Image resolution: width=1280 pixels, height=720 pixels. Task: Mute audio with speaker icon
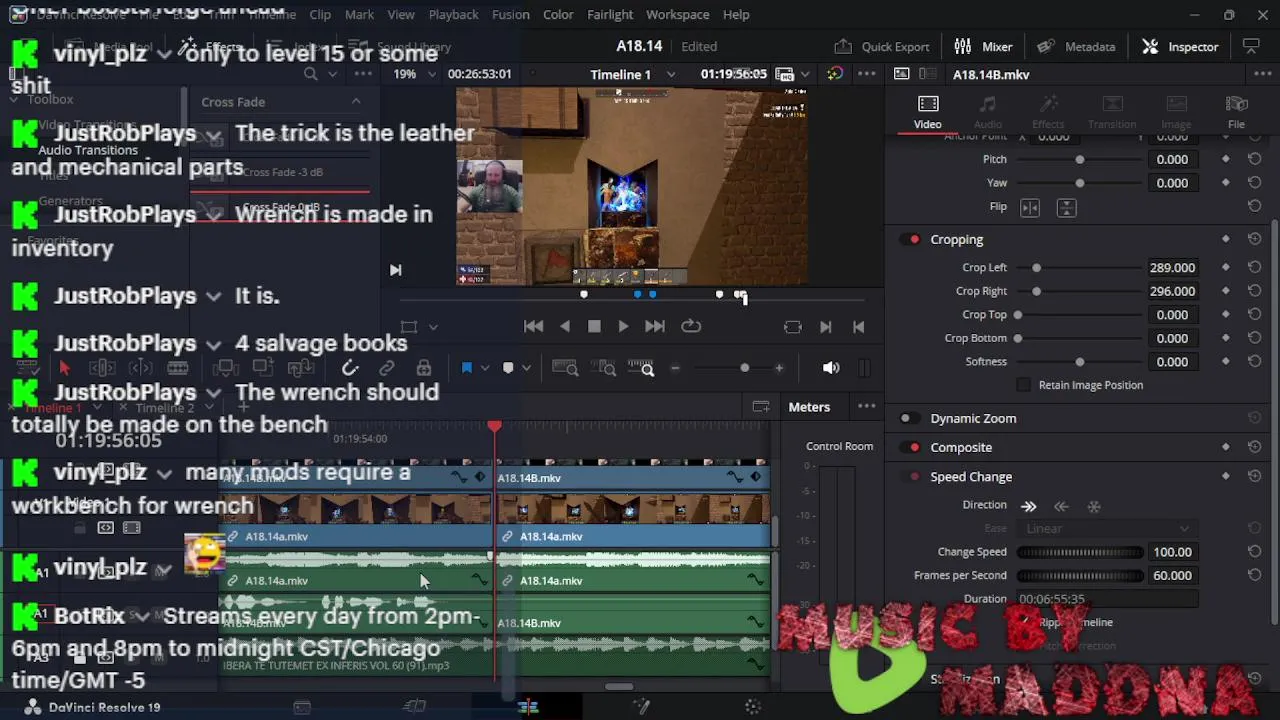[x=831, y=368]
